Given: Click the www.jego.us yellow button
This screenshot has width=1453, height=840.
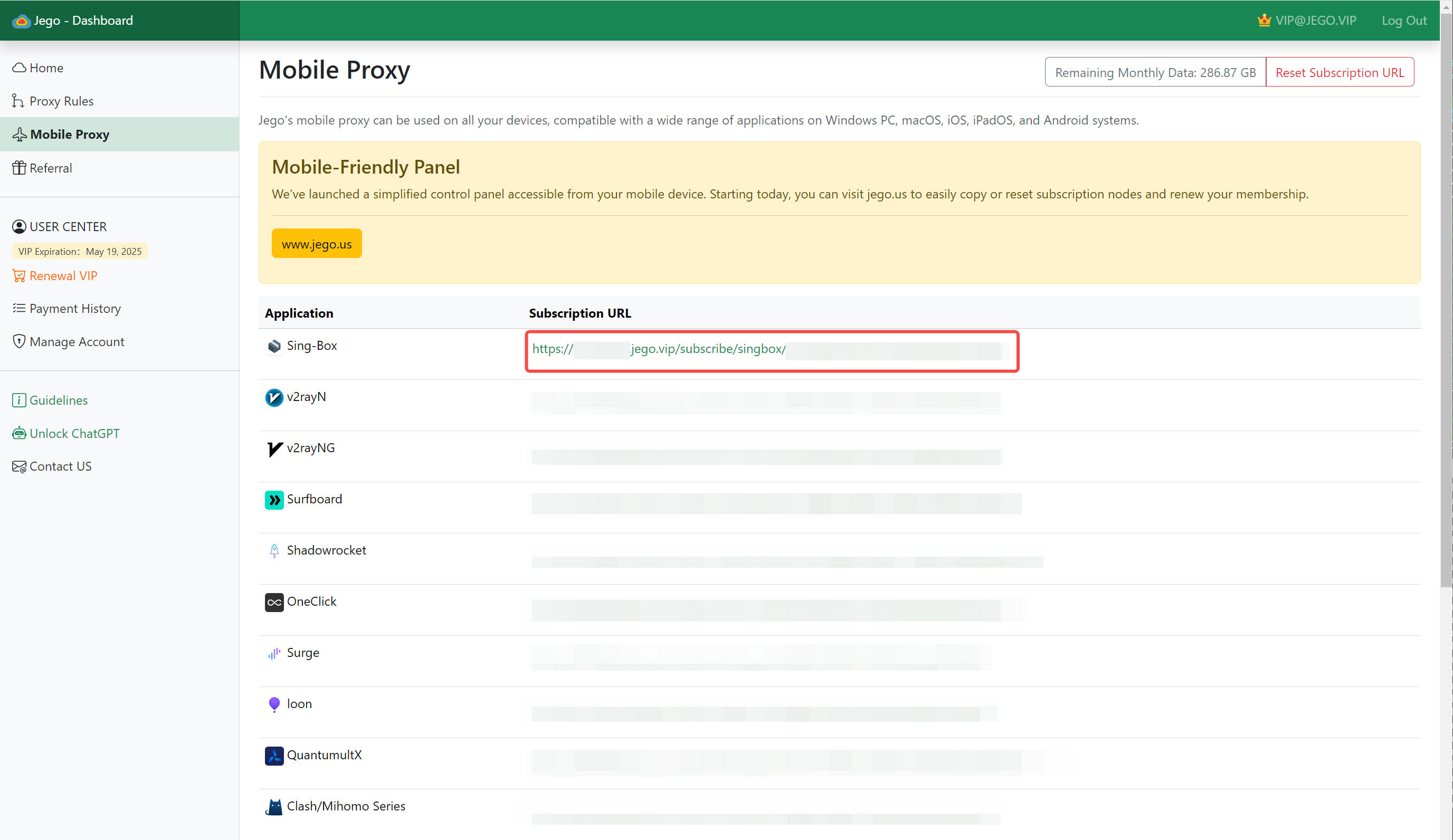Looking at the screenshot, I should click(x=317, y=243).
